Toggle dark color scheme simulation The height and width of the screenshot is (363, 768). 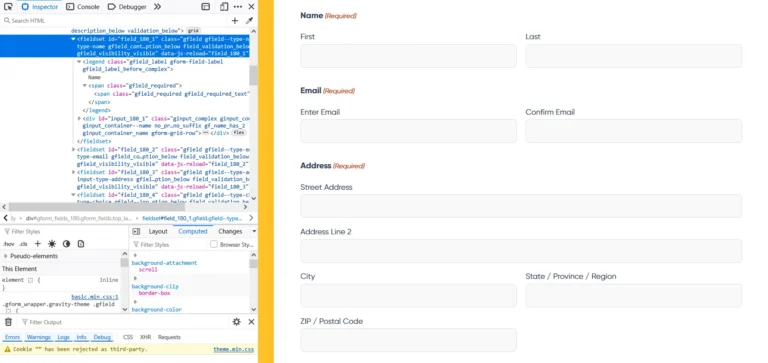pos(66,244)
